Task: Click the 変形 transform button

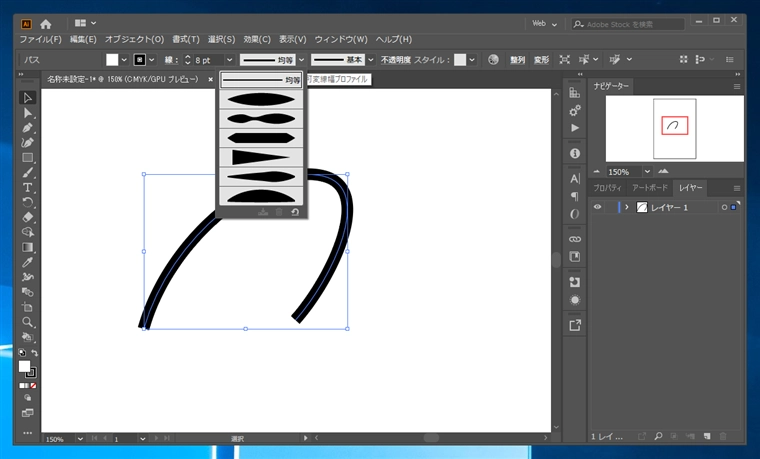Action: [541, 60]
